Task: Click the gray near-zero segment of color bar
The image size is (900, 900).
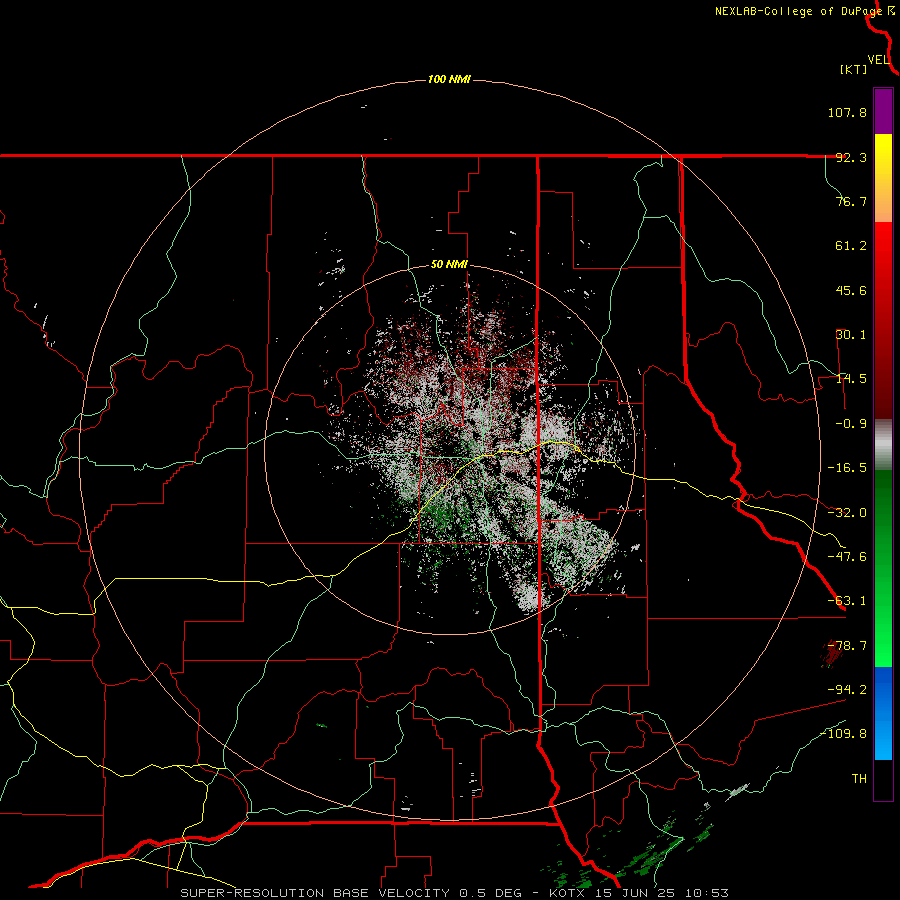Action: (883, 444)
